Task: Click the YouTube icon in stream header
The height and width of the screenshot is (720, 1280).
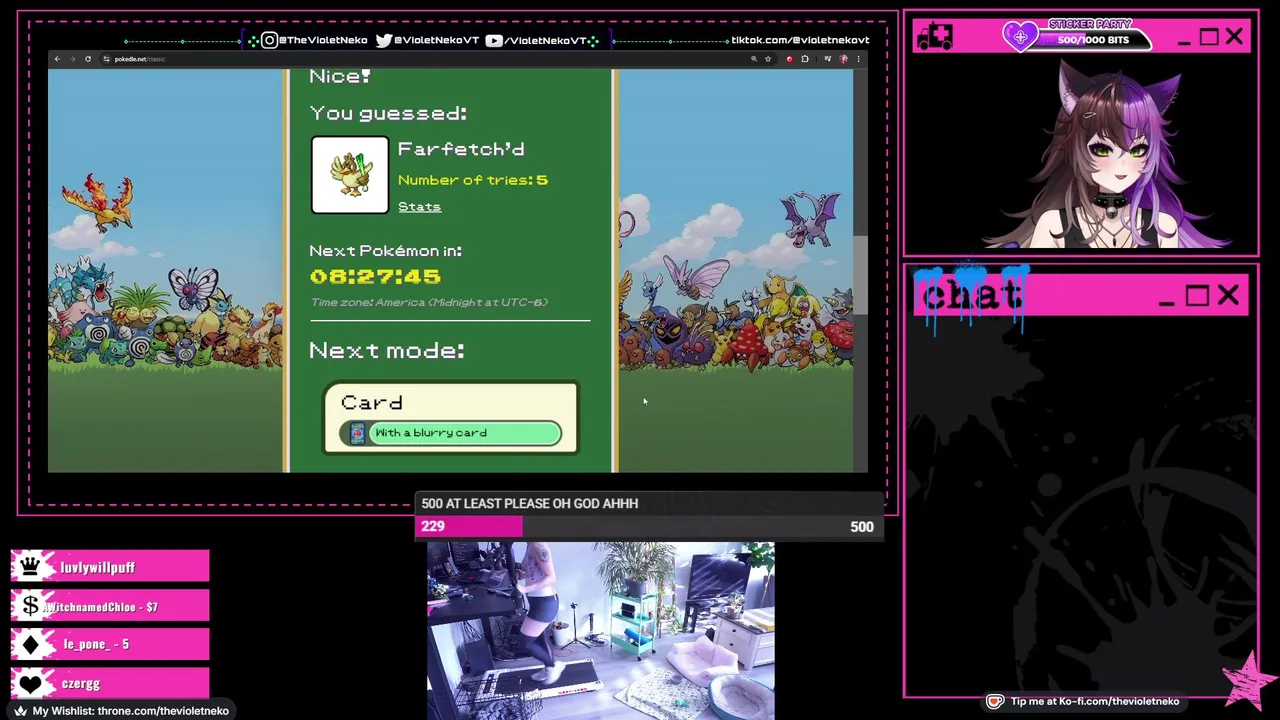Action: (x=494, y=40)
